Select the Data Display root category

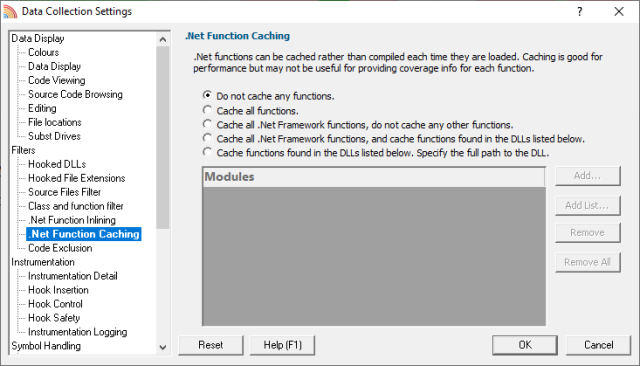point(38,38)
